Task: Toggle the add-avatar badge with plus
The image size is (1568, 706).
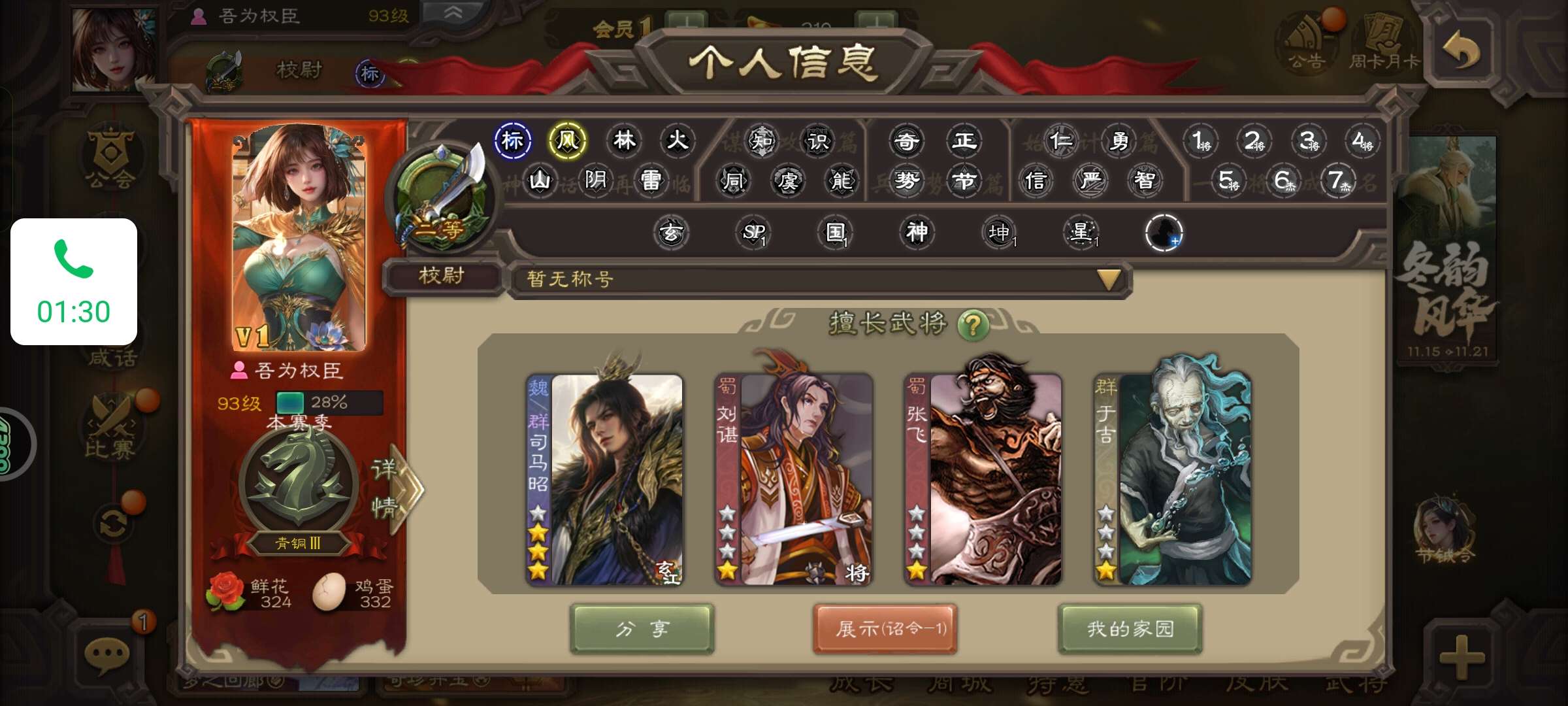Action: (x=1164, y=233)
